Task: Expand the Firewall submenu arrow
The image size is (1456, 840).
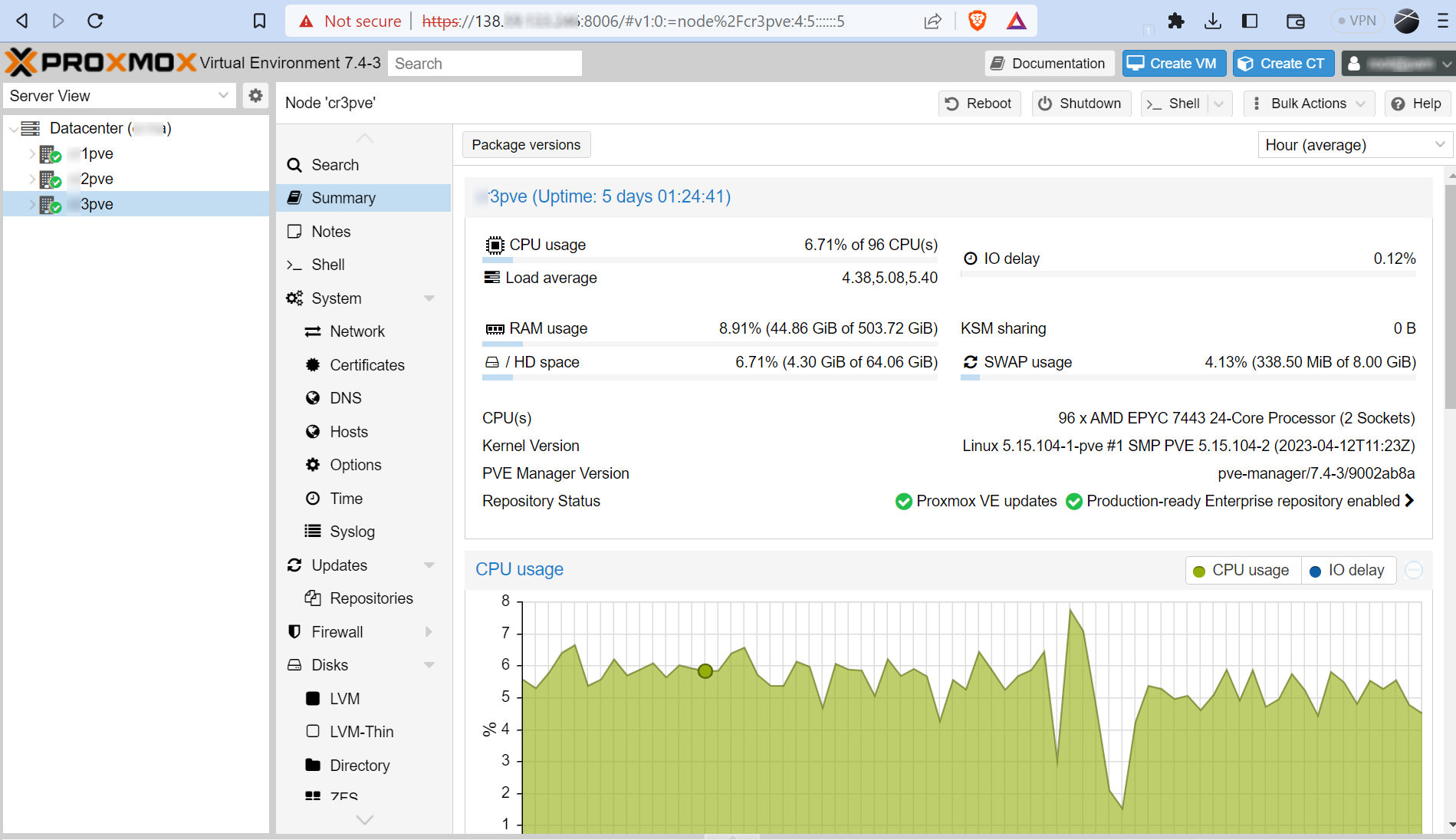Action: click(429, 632)
